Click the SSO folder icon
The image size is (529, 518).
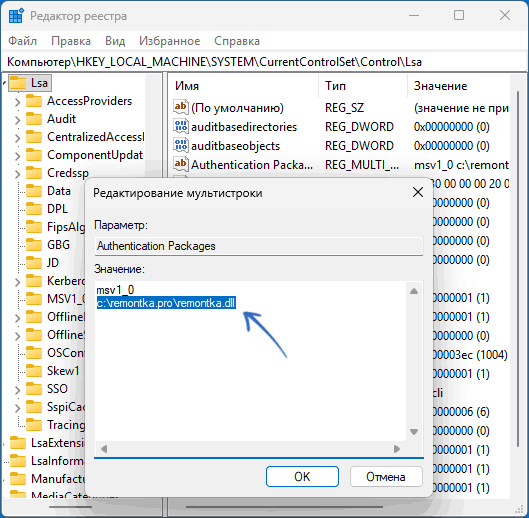tap(34, 389)
